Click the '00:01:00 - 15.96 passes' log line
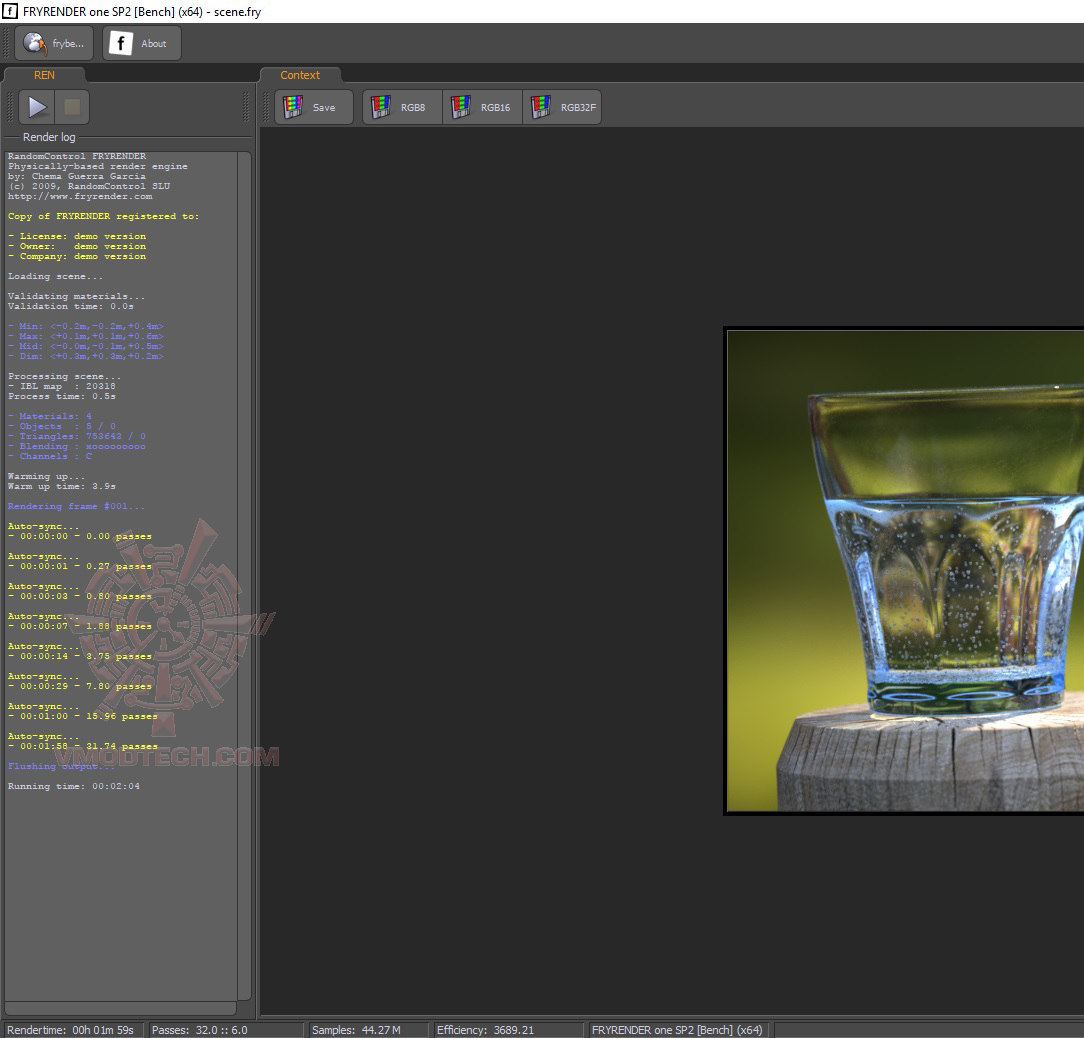Image resolution: width=1084 pixels, height=1038 pixels. tap(82, 716)
